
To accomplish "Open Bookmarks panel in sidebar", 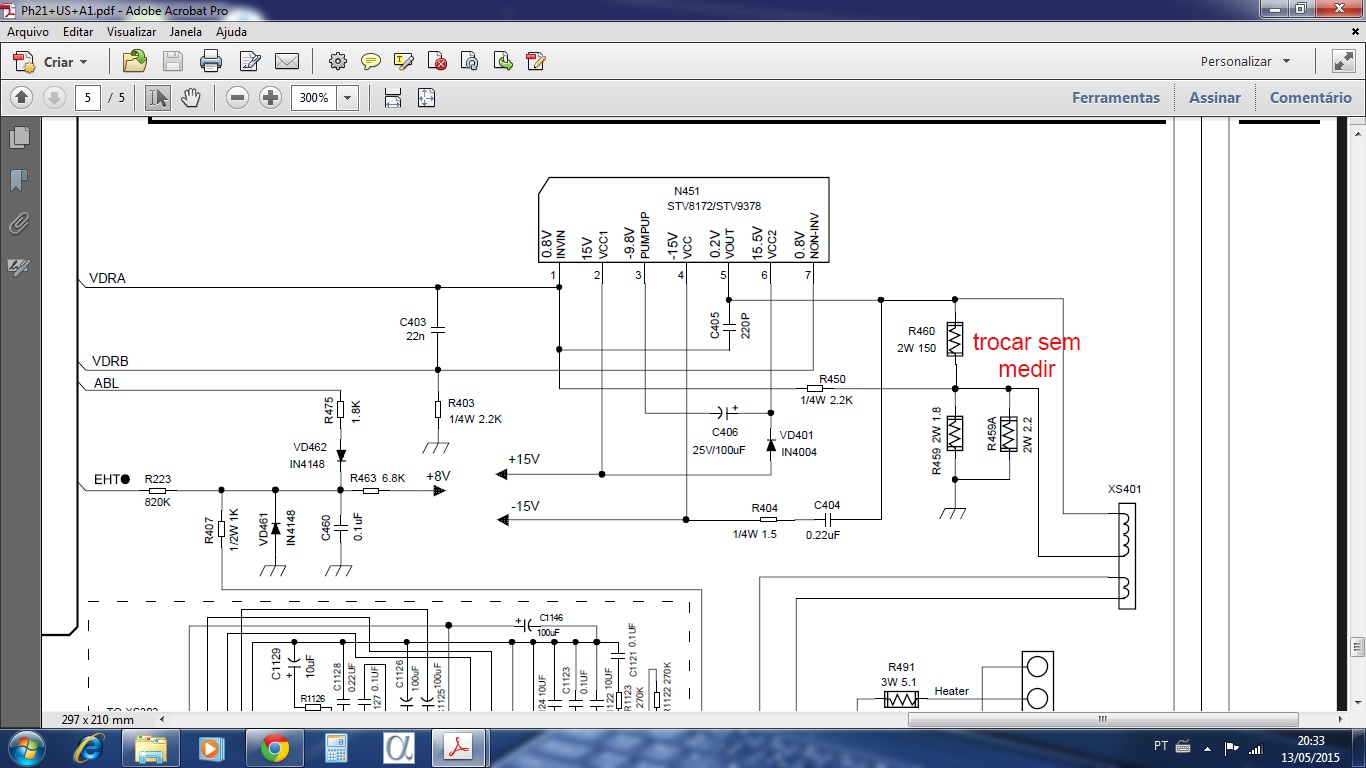I will [x=19, y=180].
